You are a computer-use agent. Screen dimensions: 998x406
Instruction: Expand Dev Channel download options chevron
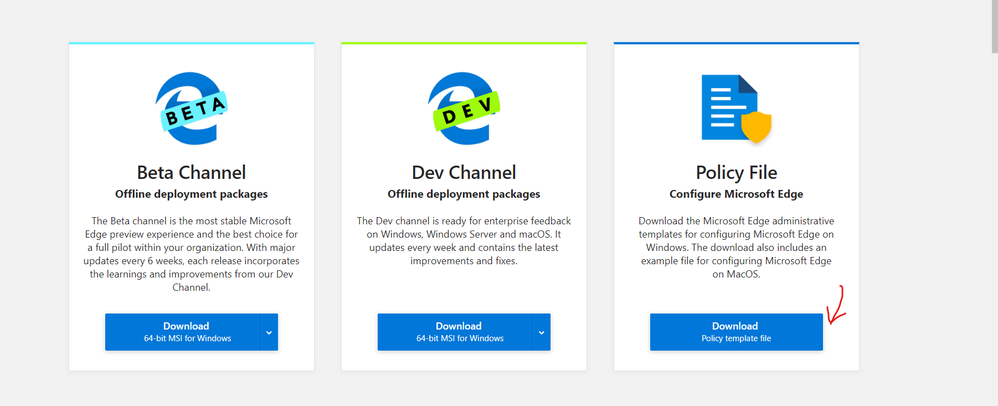coord(542,332)
